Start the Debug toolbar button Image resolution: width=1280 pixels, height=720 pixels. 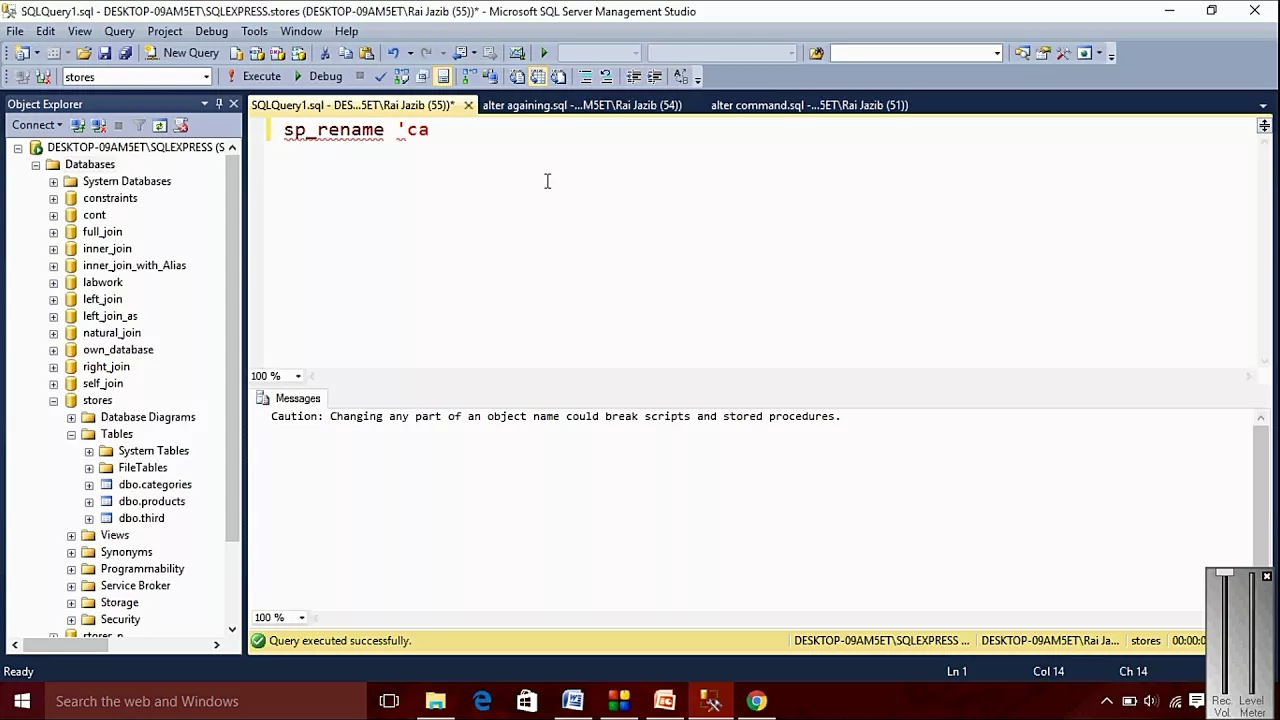click(317, 76)
